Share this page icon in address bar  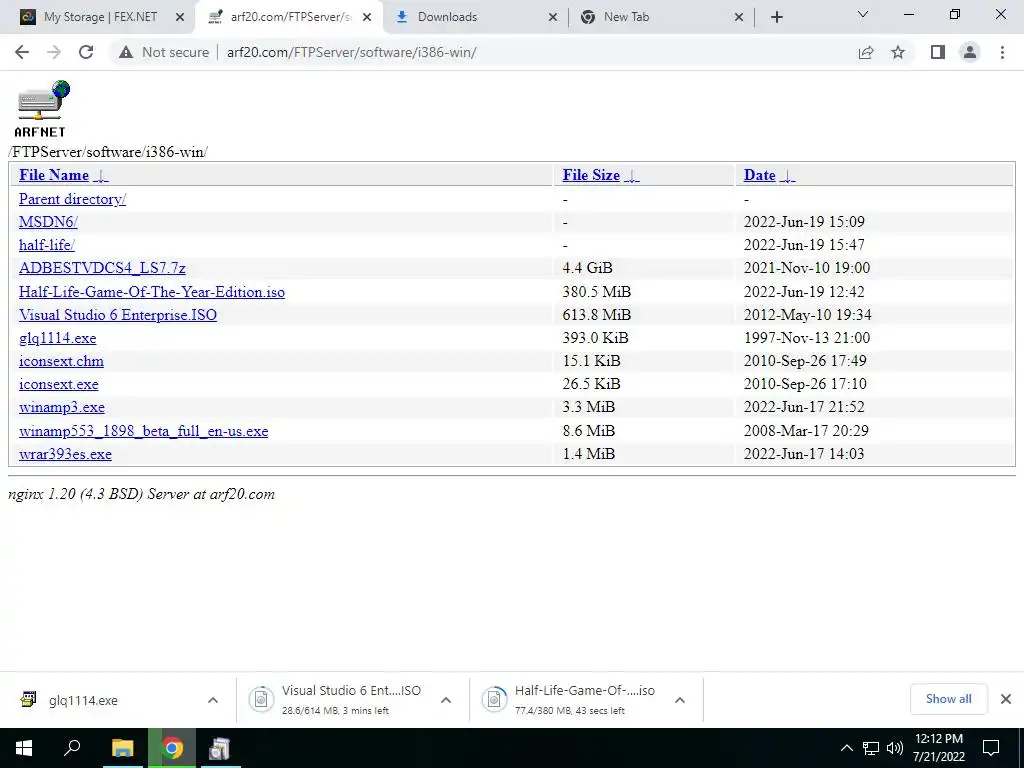[x=866, y=52]
